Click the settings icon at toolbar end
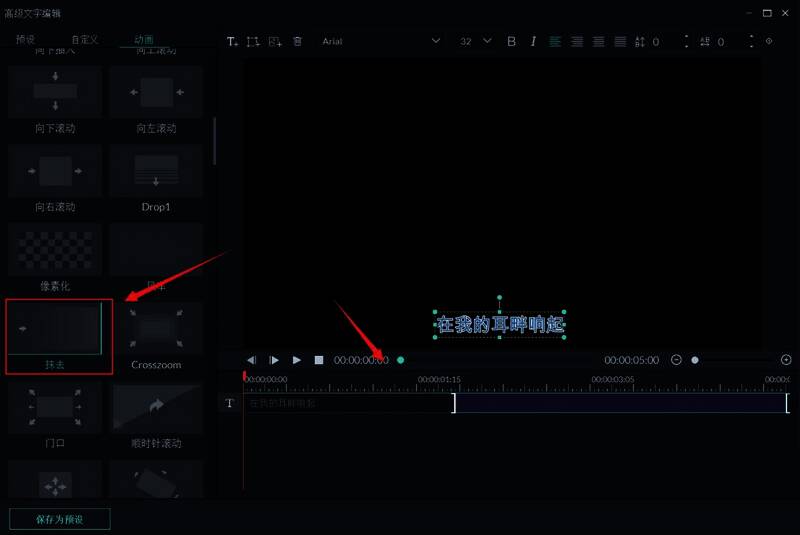 click(769, 41)
